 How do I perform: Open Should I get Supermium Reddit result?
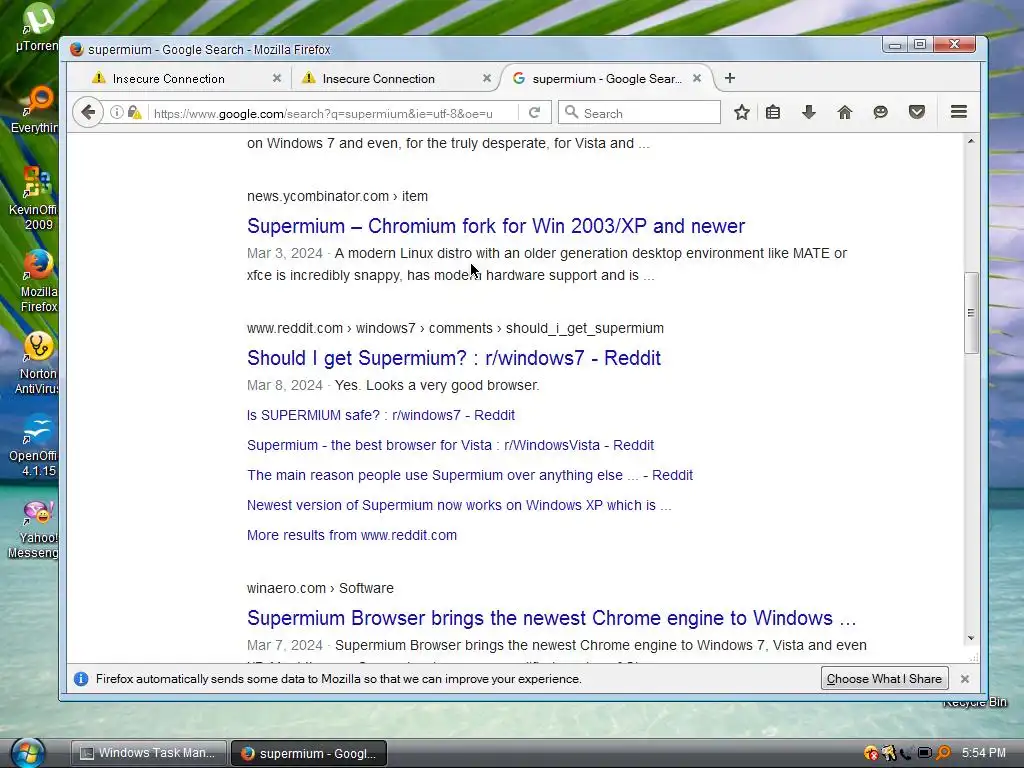(x=454, y=358)
